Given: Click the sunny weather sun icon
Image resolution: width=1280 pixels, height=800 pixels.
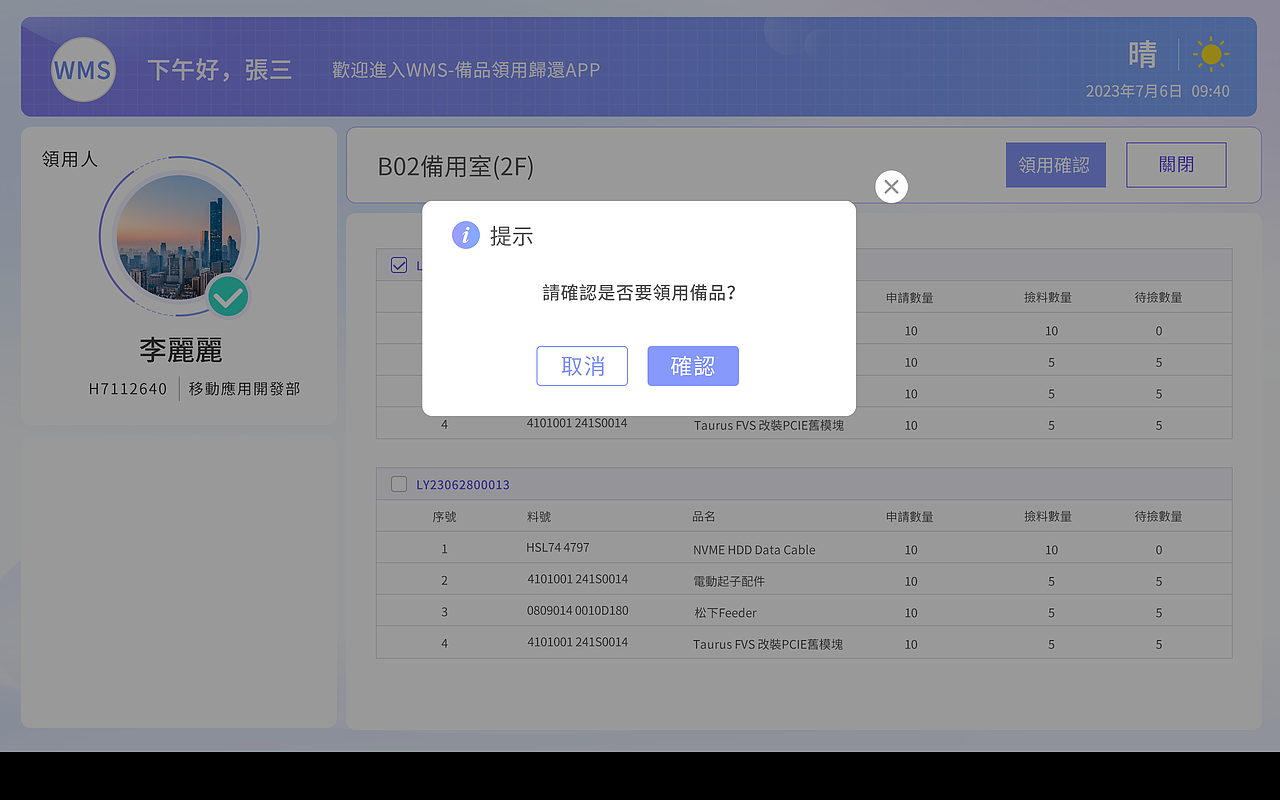Looking at the screenshot, I should click(x=1211, y=54).
